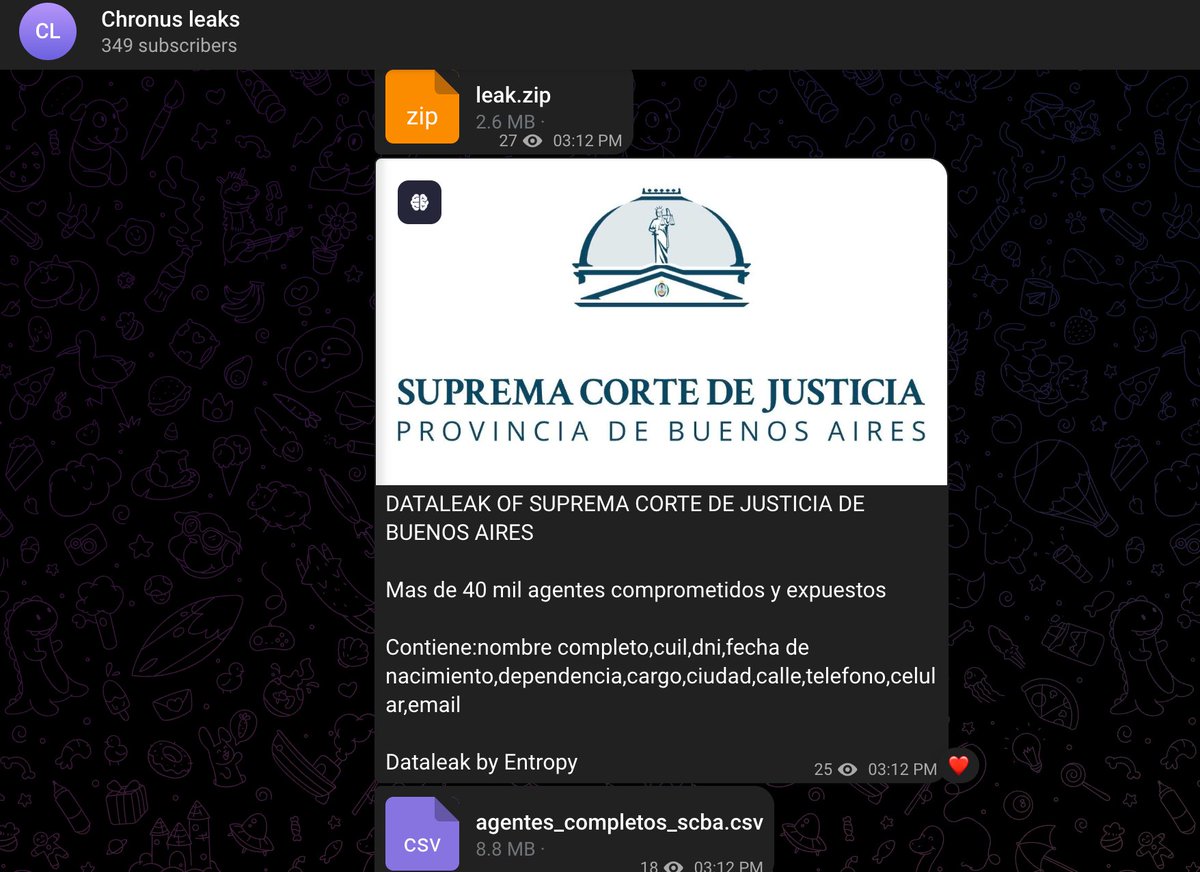Click the red heart reaction

point(958,766)
